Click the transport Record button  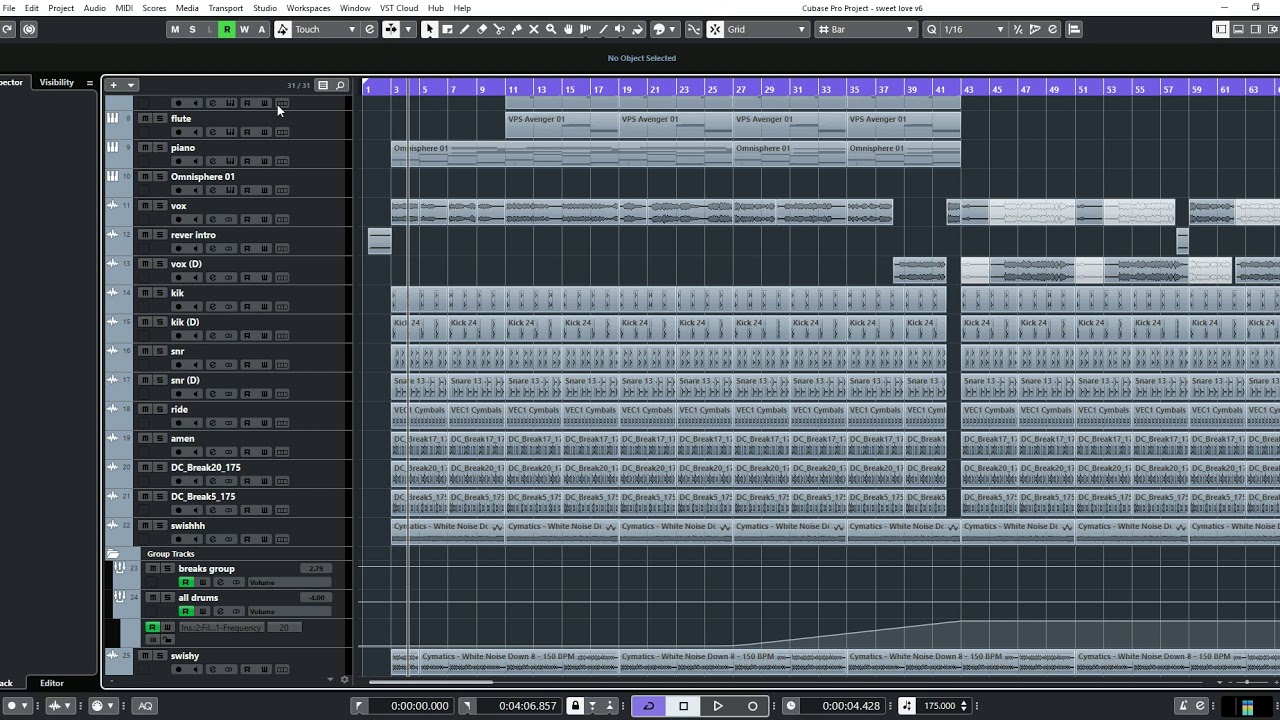point(753,705)
